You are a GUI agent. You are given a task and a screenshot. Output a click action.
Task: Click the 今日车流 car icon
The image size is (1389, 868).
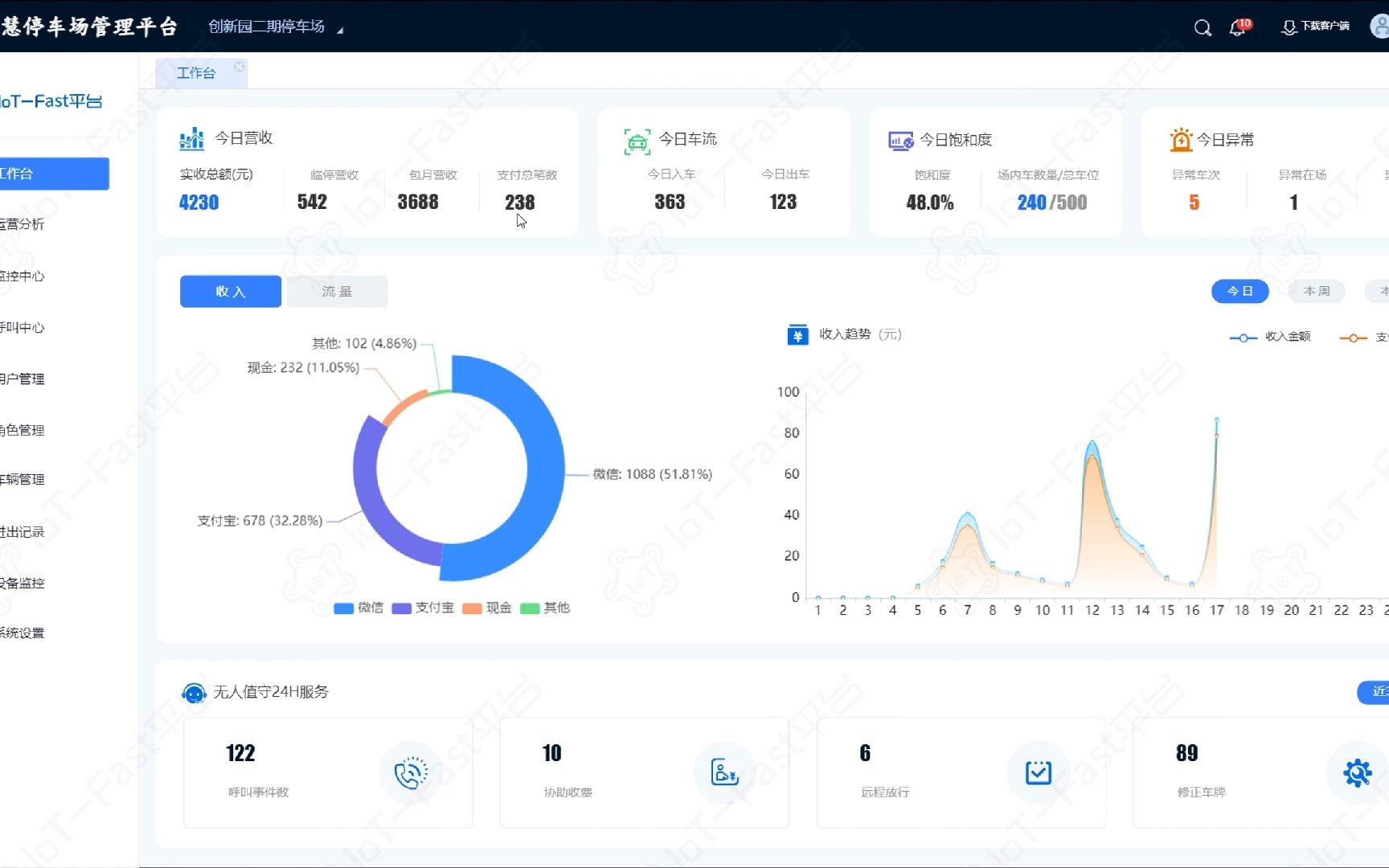click(637, 141)
